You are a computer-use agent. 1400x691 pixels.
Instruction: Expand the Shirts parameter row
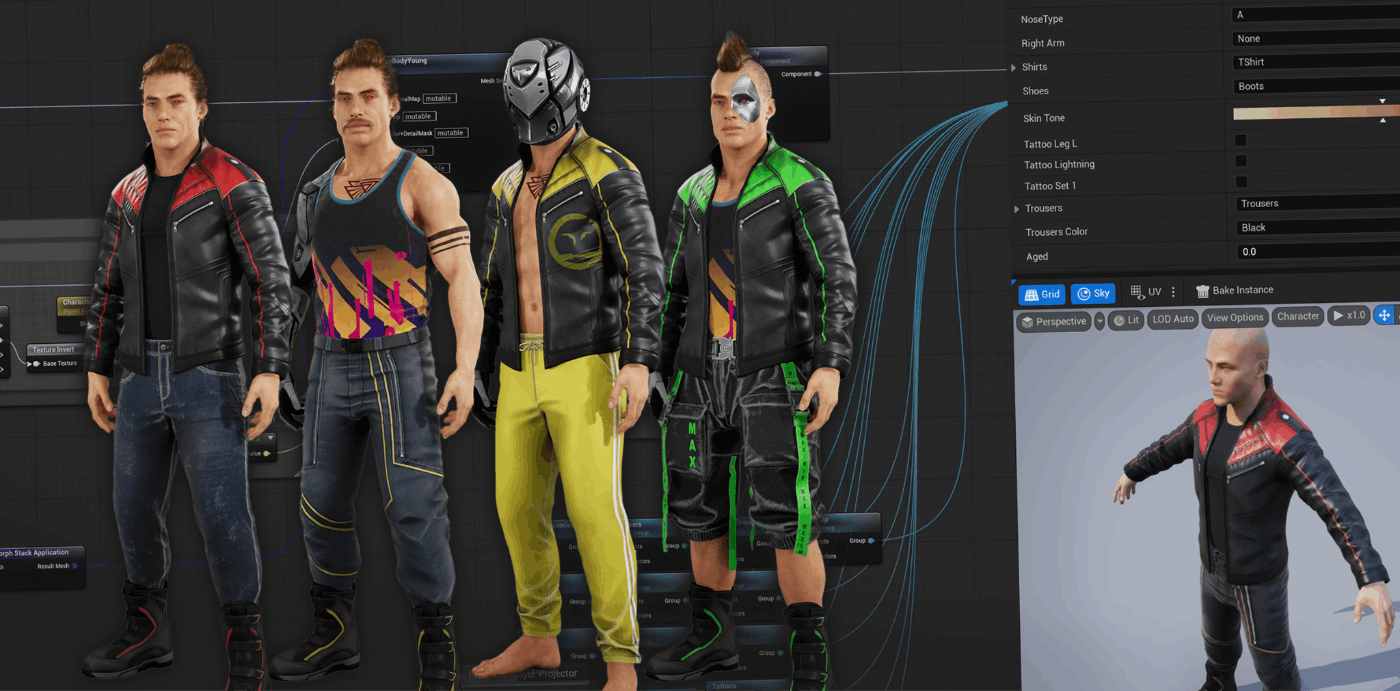click(1014, 68)
